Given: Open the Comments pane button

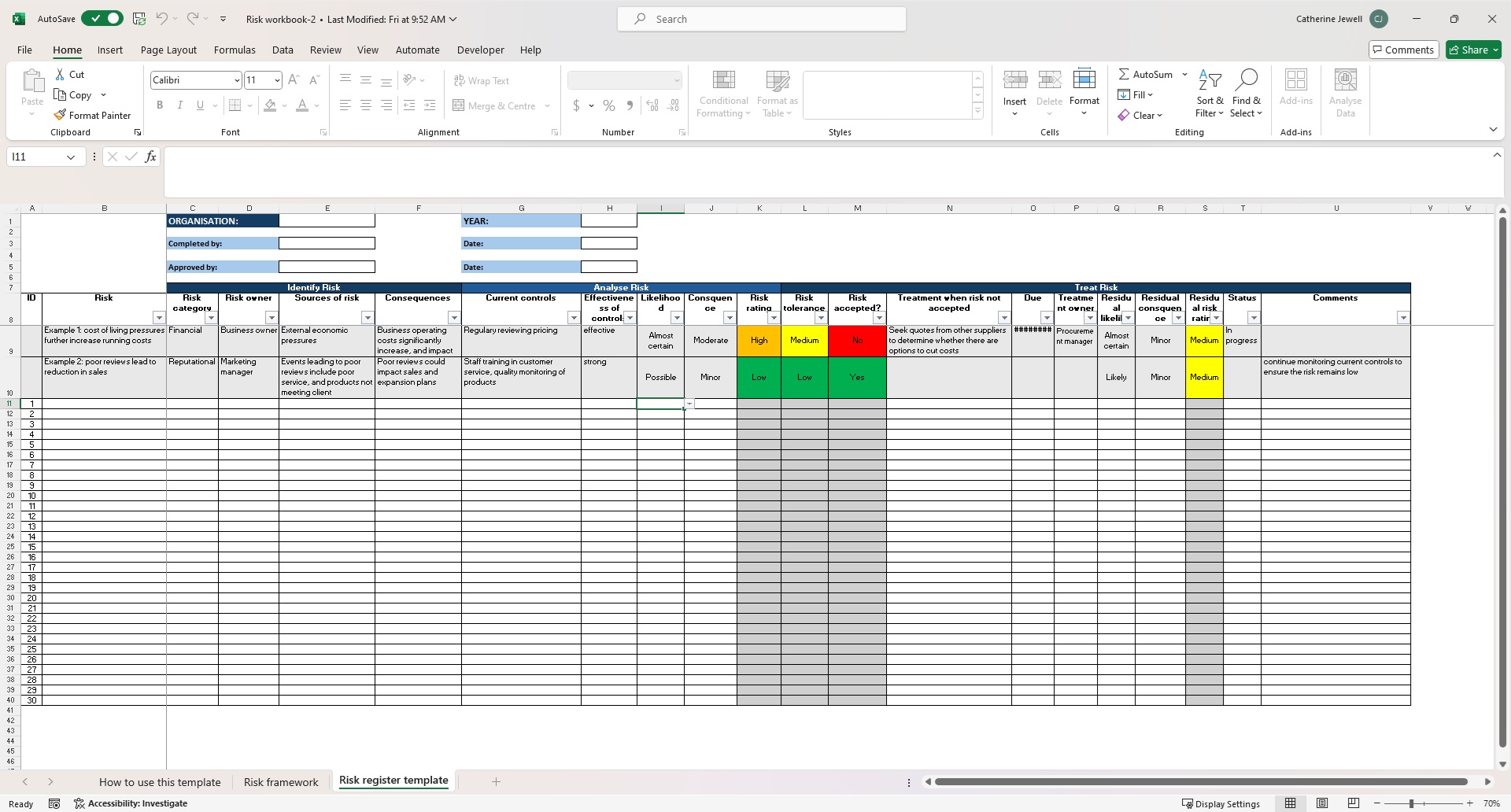Looking at the screenshot, I should [x=1403, y=50].
